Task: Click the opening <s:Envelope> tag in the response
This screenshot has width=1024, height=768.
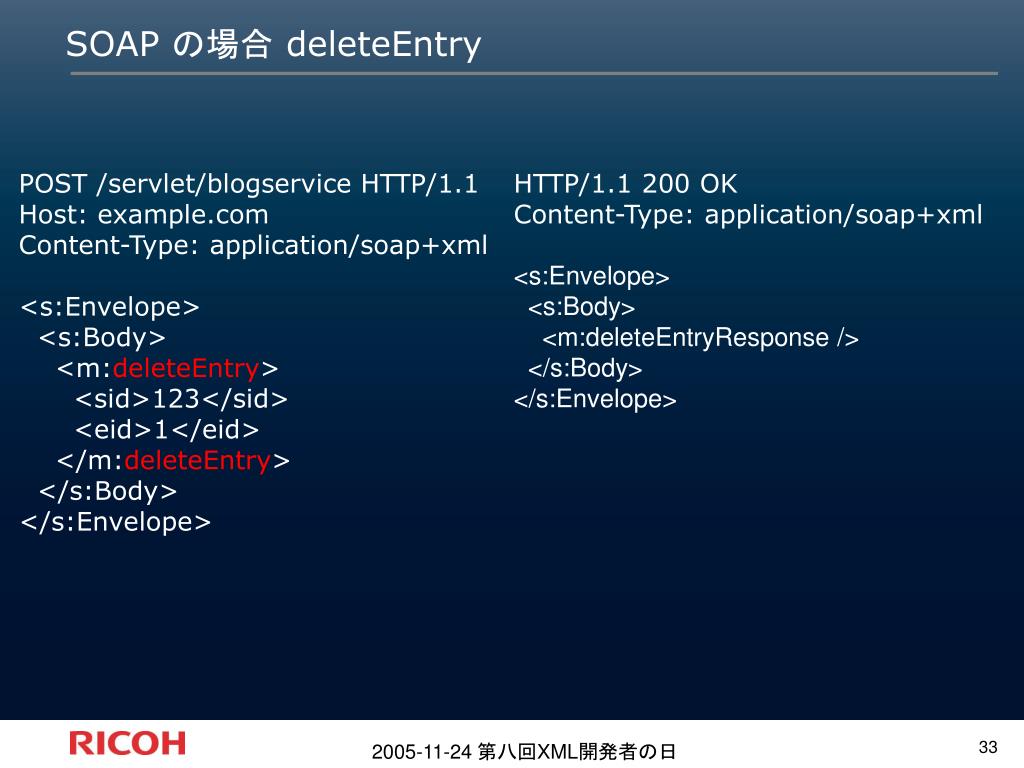Action: [x=592, y=277]
